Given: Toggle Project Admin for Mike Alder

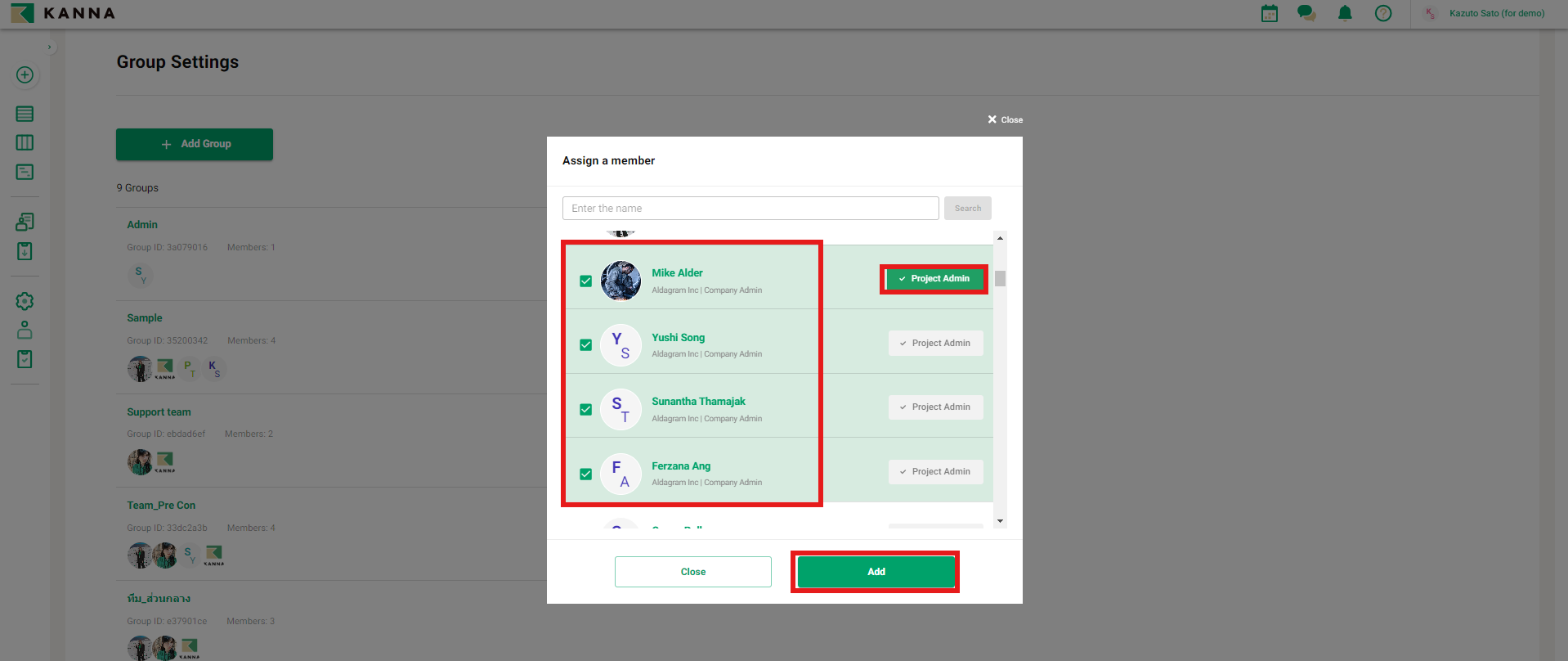Looking at the screenshot, I should point(934,279).
